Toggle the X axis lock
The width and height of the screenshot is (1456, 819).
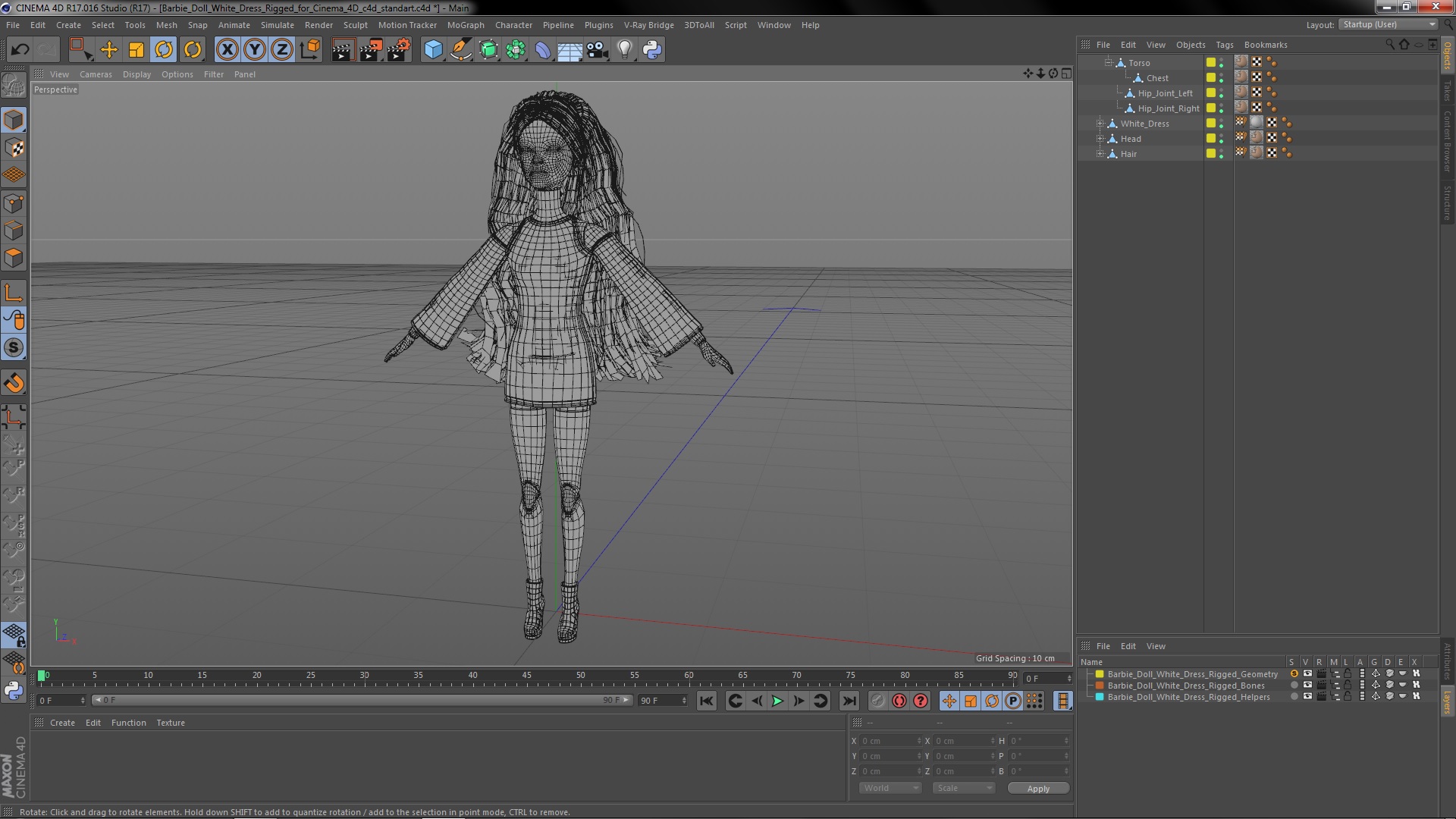[x=227, y=50]
